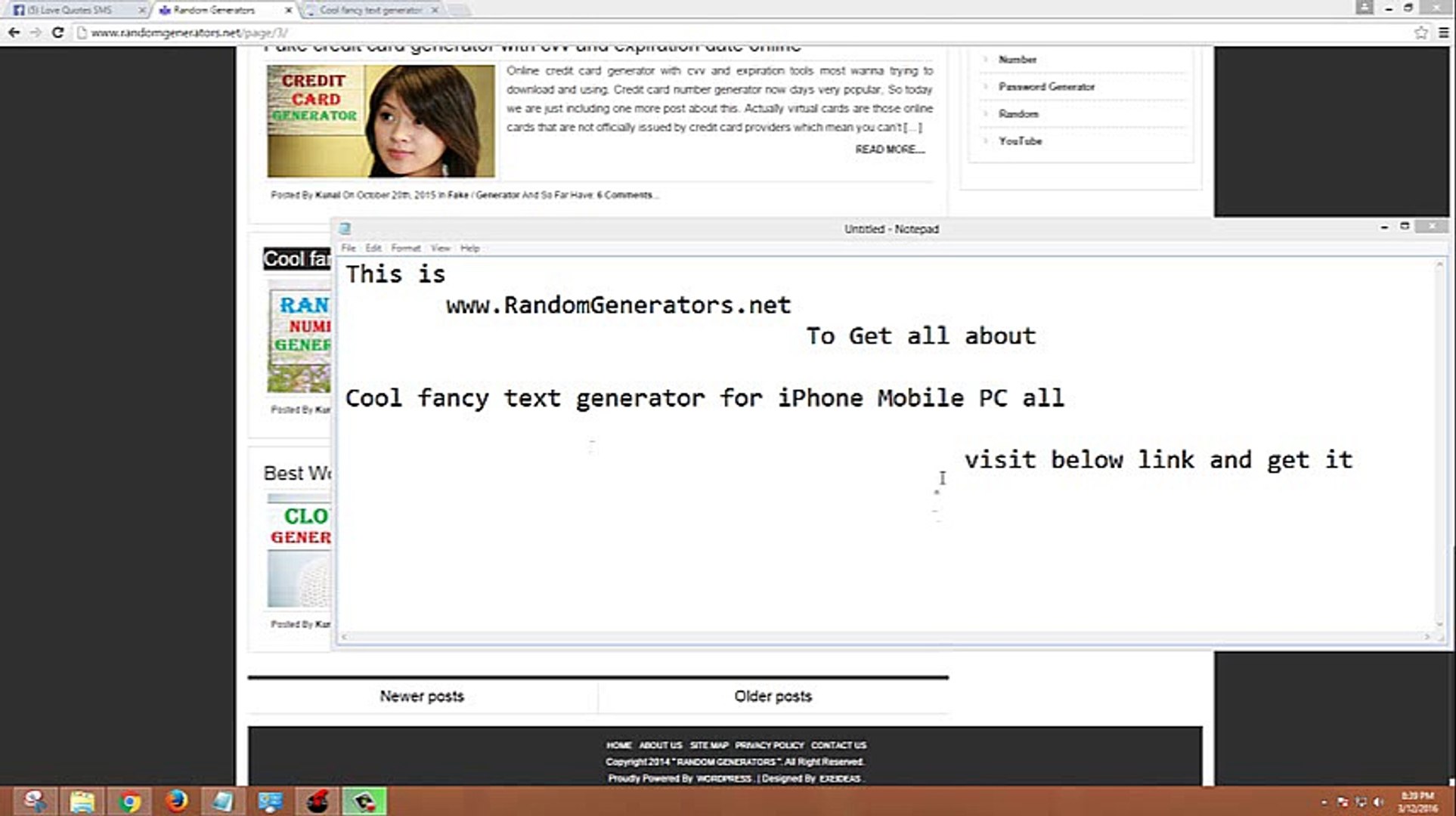Click the Newer posts link
Screen dimensions: 1456x816
point(422,696)
